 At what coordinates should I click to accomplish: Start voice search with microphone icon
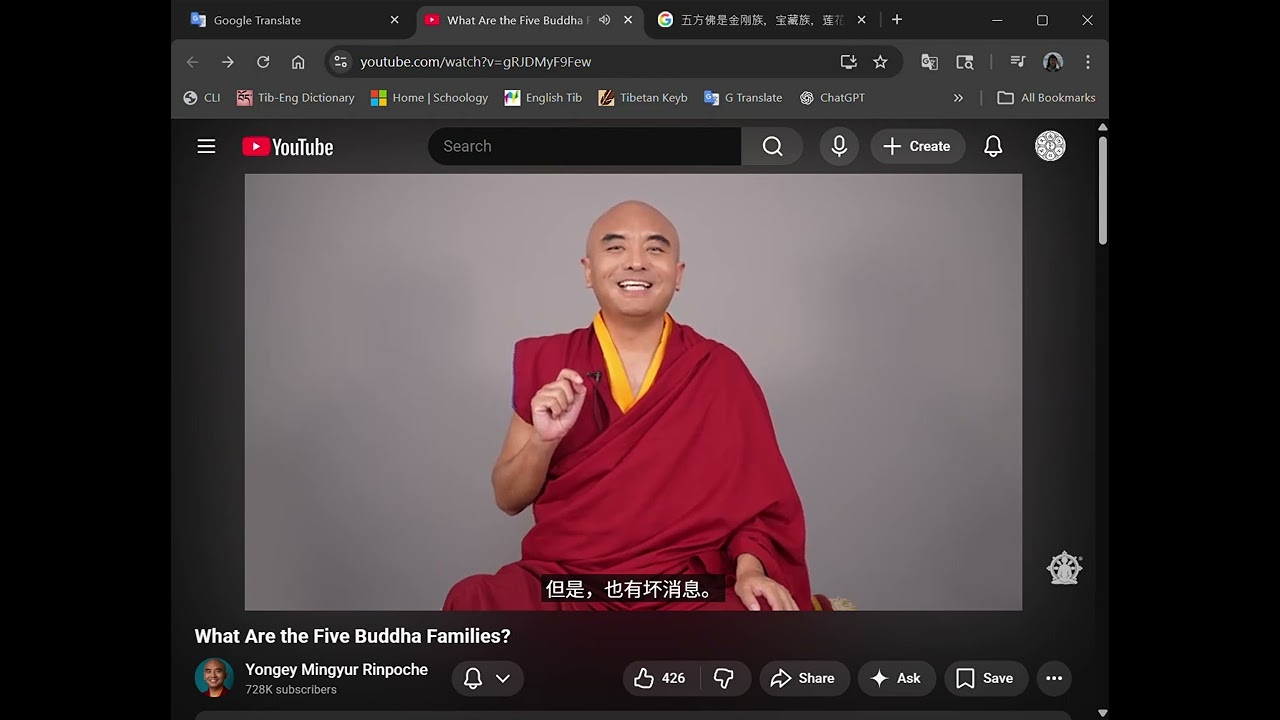(839, 146)
